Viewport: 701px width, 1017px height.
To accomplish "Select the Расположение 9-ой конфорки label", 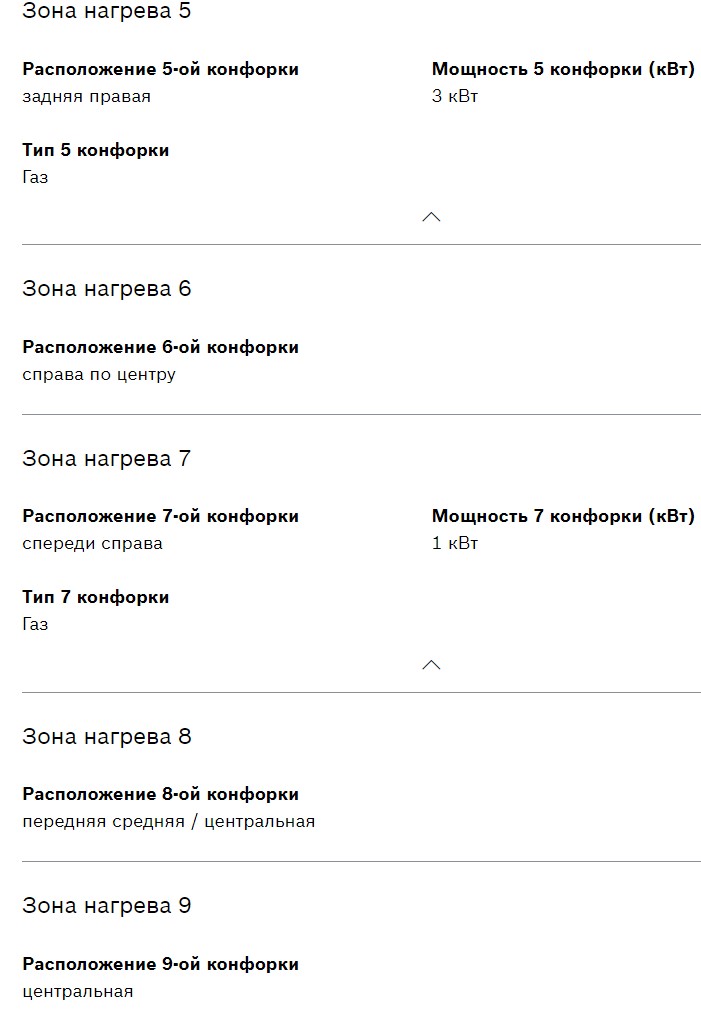I will pyautogui.click(x=160, y=965).
